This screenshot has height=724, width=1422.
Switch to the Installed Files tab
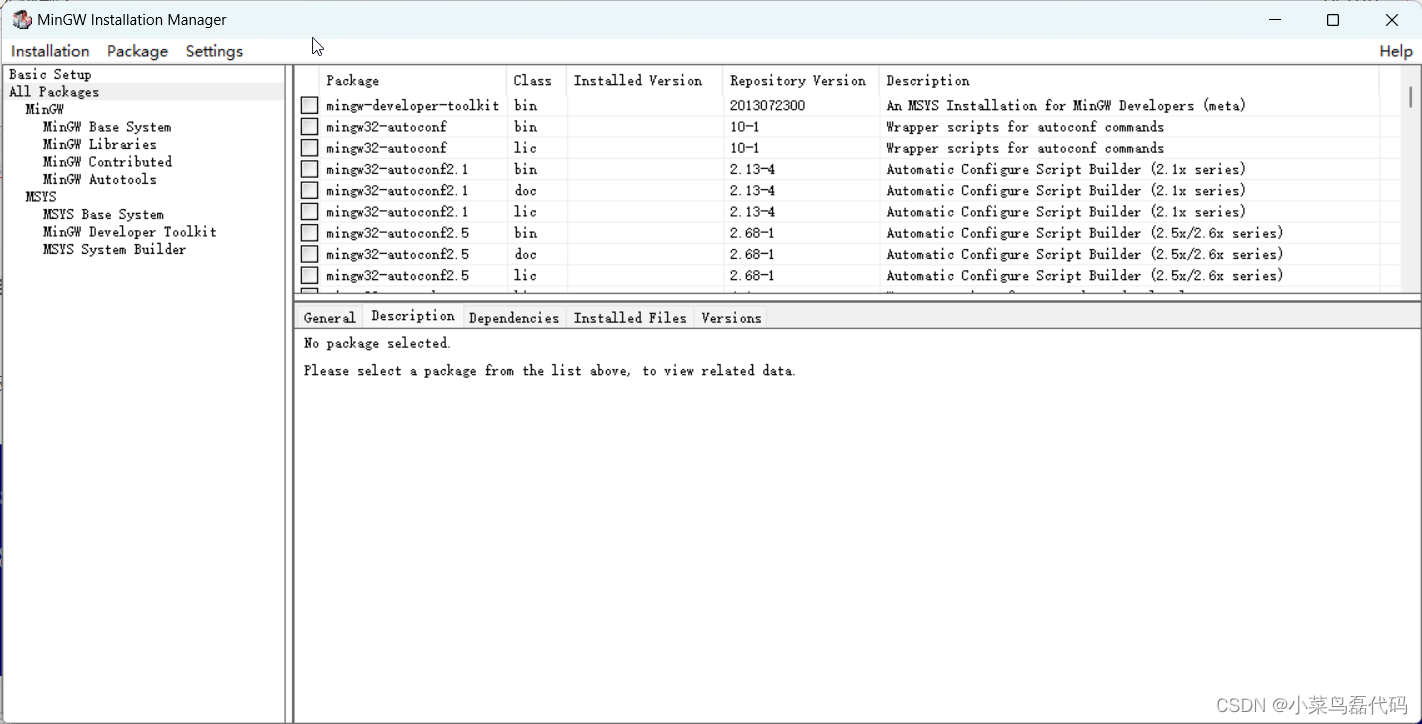coord(630,318)
